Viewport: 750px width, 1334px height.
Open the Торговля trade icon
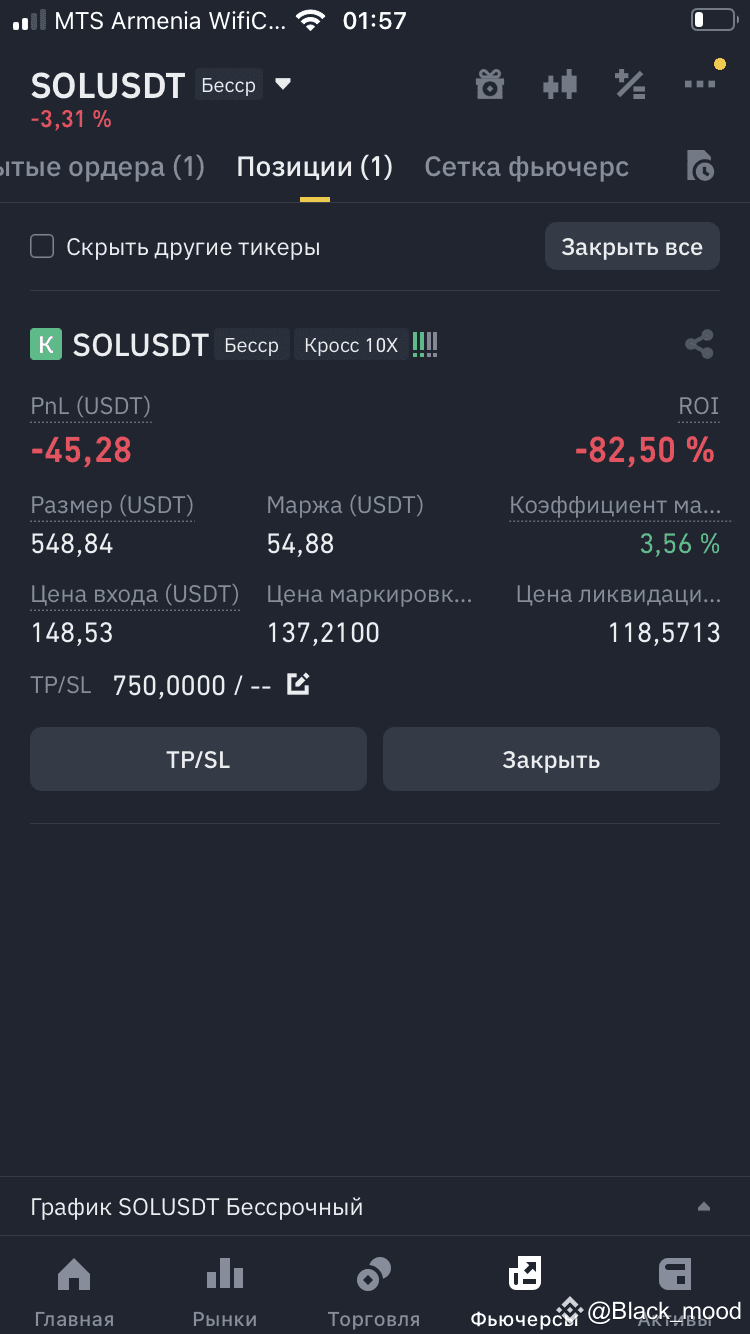tap(374, 1292)
